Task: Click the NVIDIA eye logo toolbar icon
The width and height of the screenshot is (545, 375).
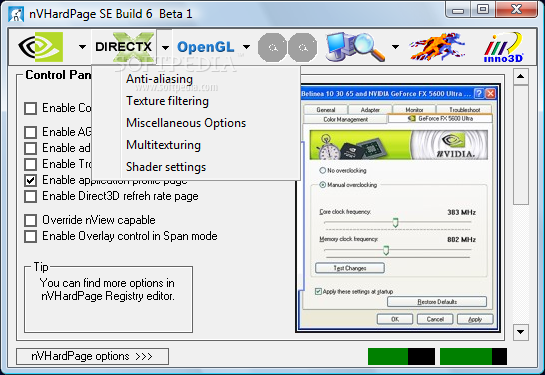Action: [x=41, y=47]
